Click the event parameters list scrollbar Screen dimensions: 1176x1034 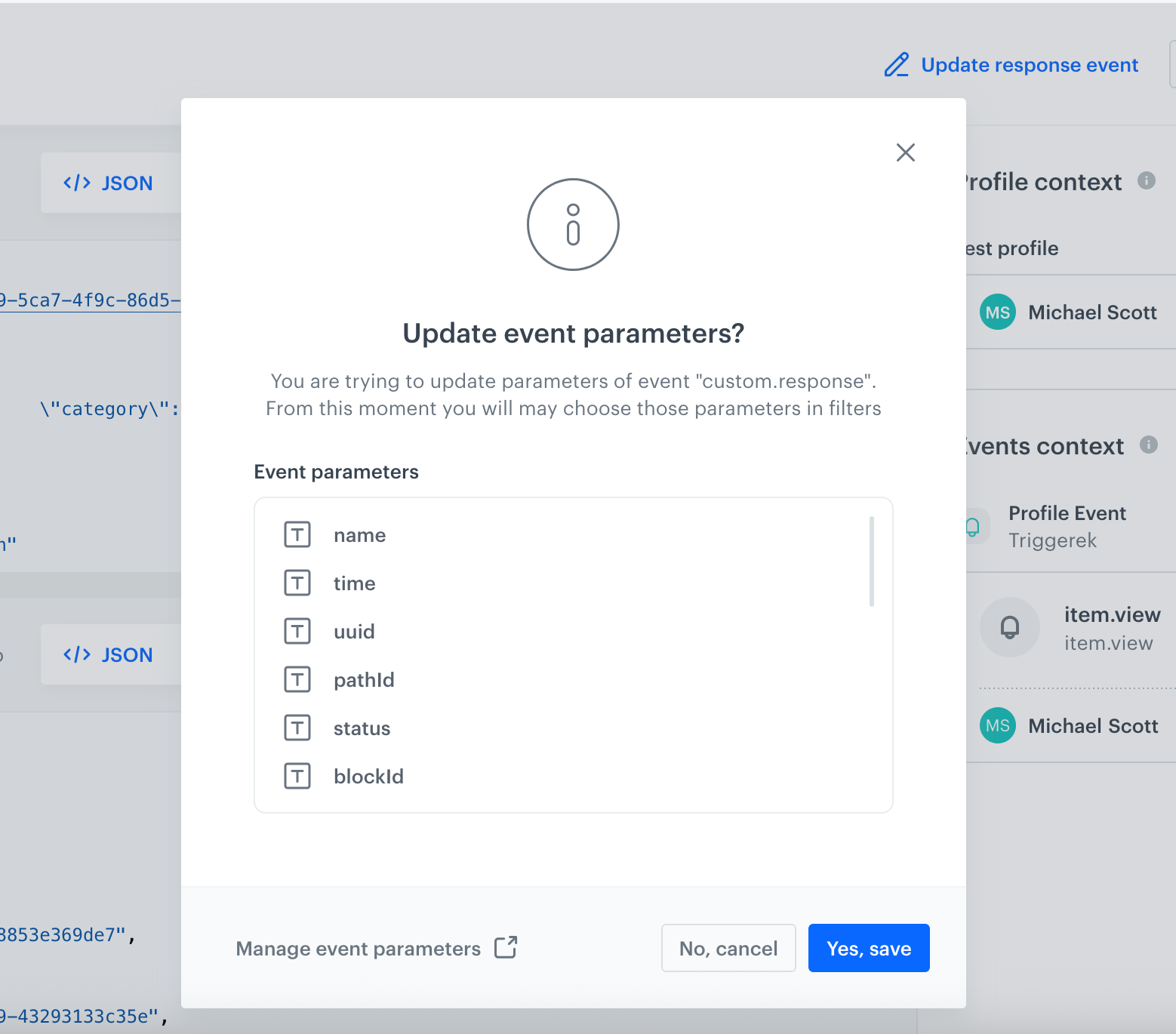pyautogui.click(x=871, y=562)
